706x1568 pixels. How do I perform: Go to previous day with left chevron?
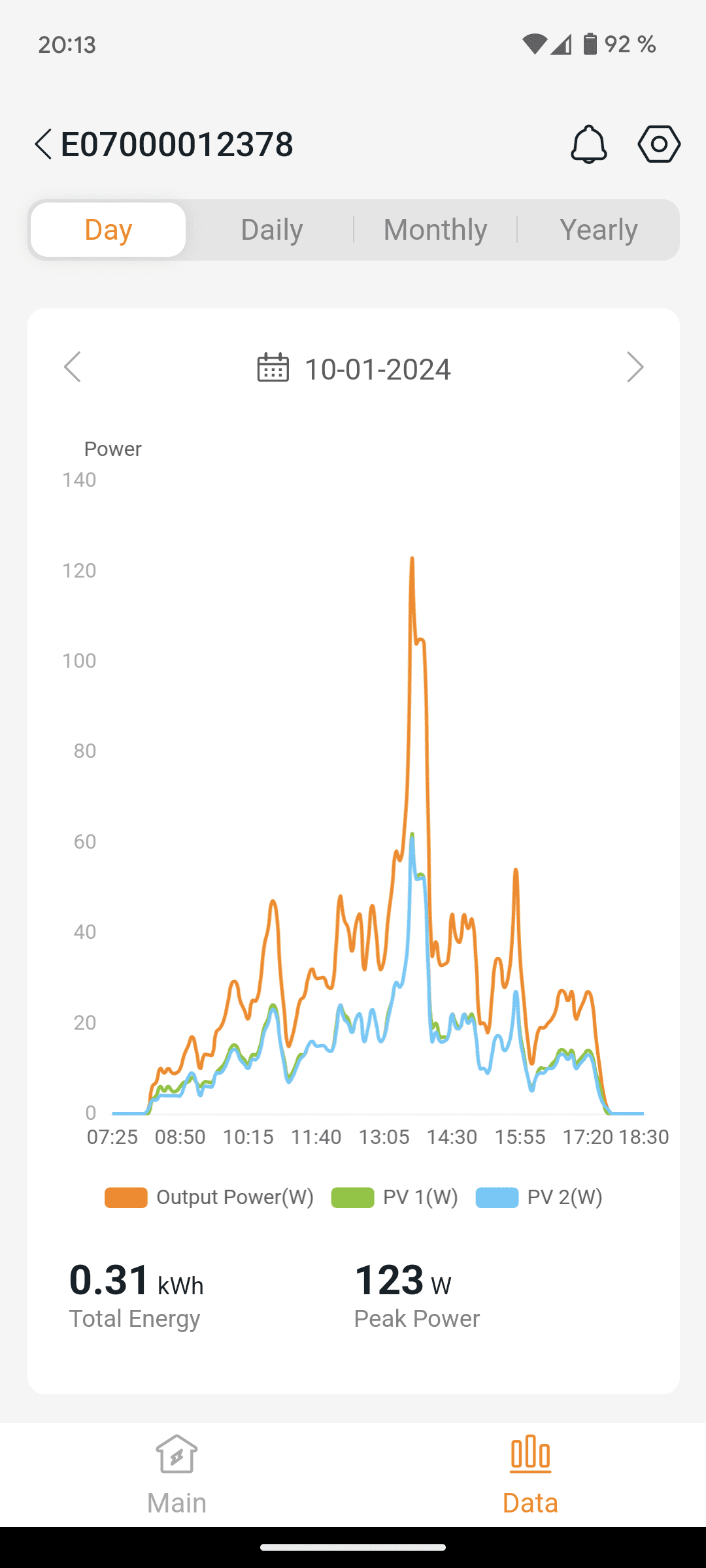tap(73, 367)
